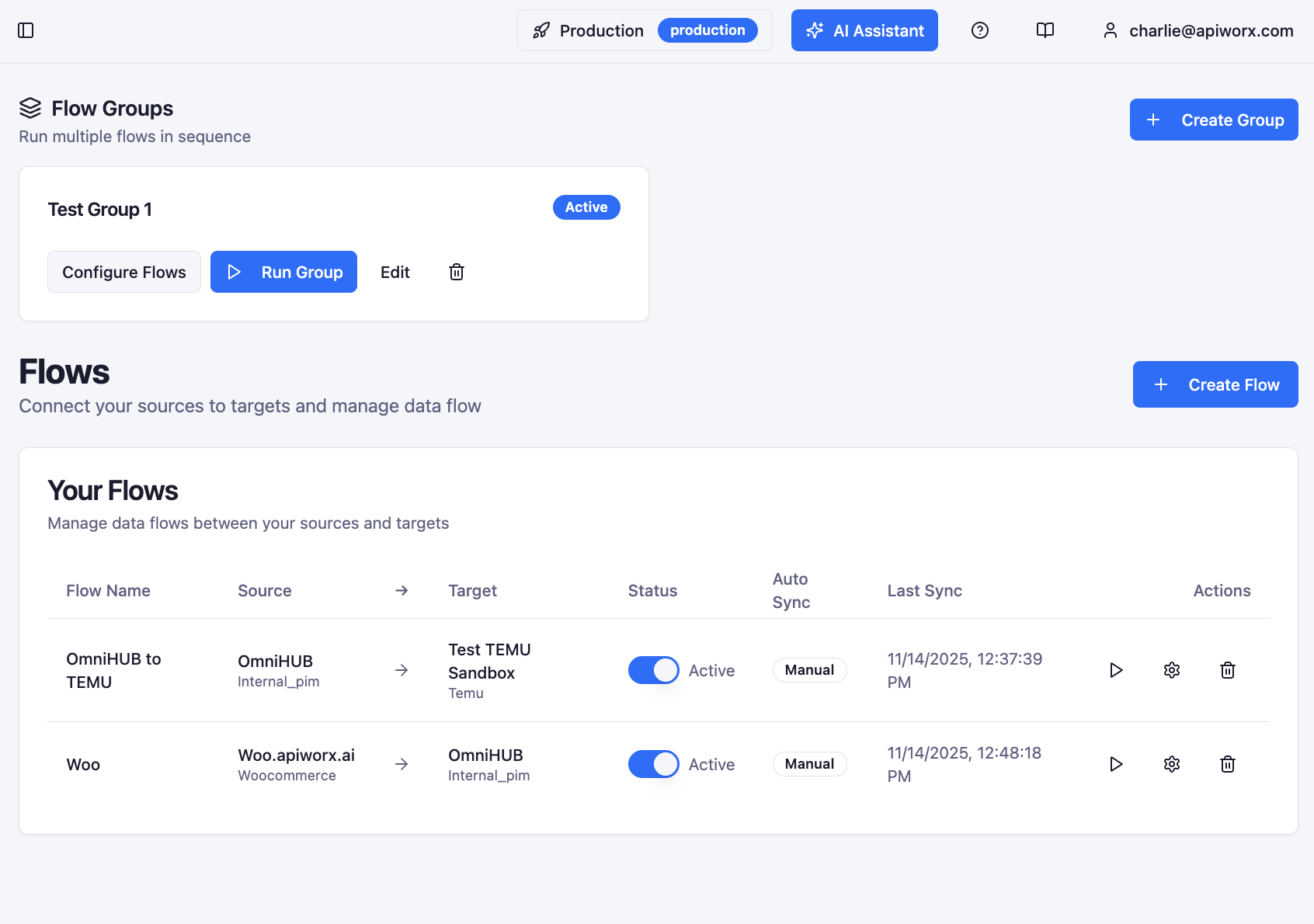Click the Manual auto sync badge for Woo
The width and height of the screenshot is (1314, 924).
tap(809, 764)
